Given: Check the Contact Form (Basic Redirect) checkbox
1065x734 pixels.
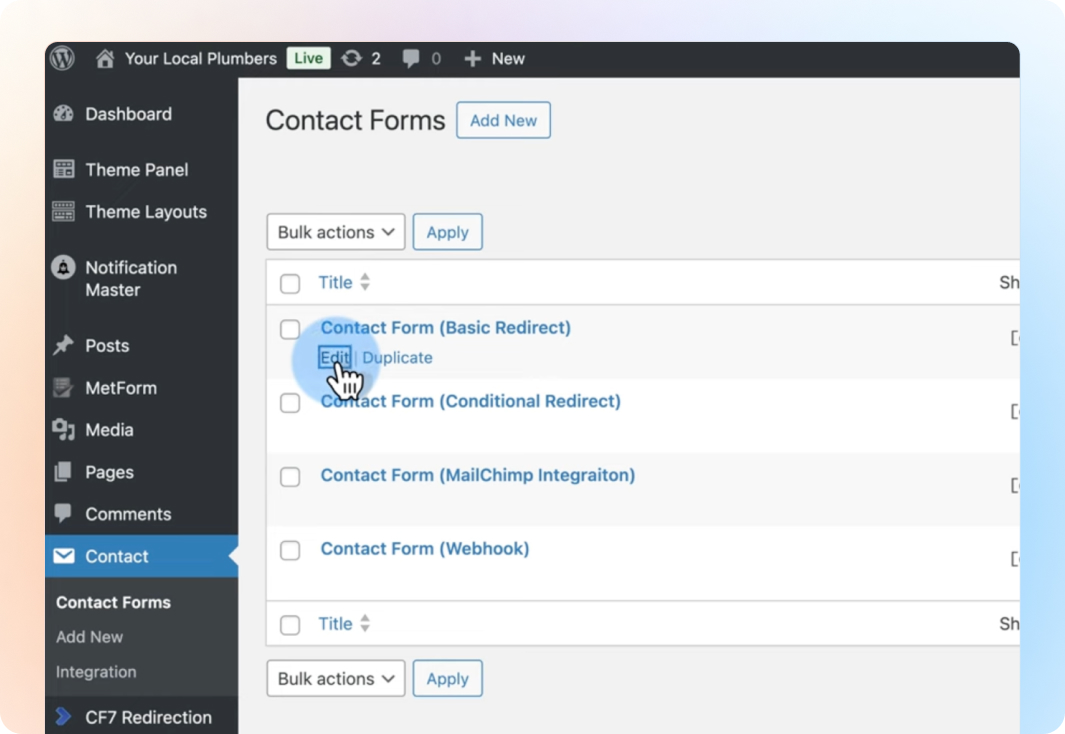Looking at the screenshot, I should pyautogui.click(x=290, y=329).
